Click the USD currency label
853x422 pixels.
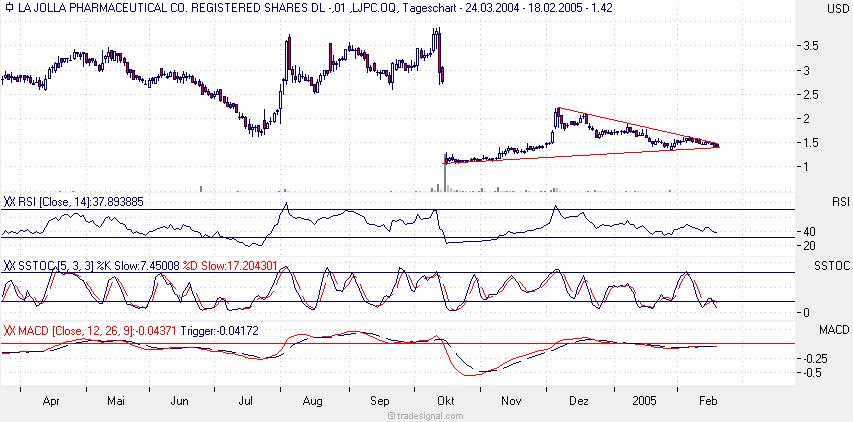coord(837,8)
